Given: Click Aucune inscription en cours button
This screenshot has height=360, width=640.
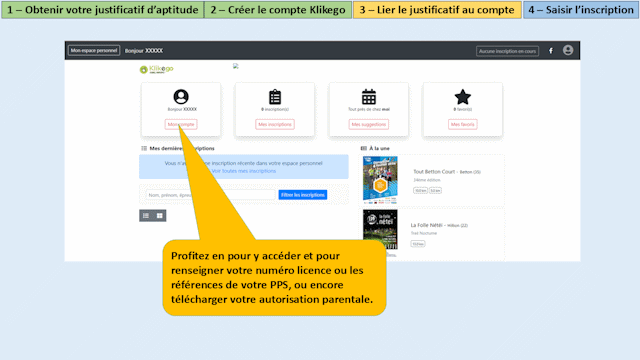Looking at the screenshot, I should [x=507, y=51].
